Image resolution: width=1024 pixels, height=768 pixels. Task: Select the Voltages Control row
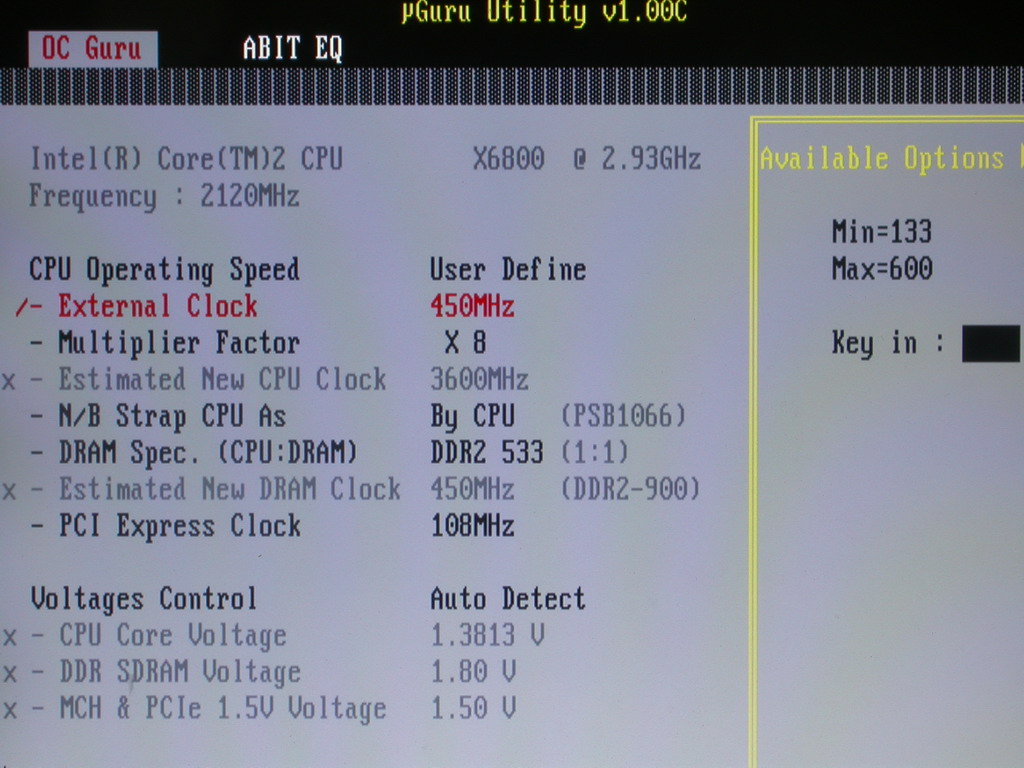[143, 599]
